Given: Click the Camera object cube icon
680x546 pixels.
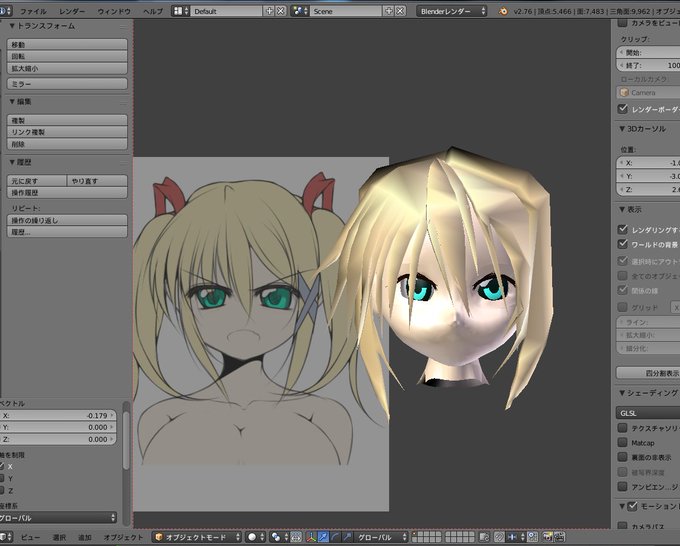Looking at the screenshot, I should [x=624, y=92].
